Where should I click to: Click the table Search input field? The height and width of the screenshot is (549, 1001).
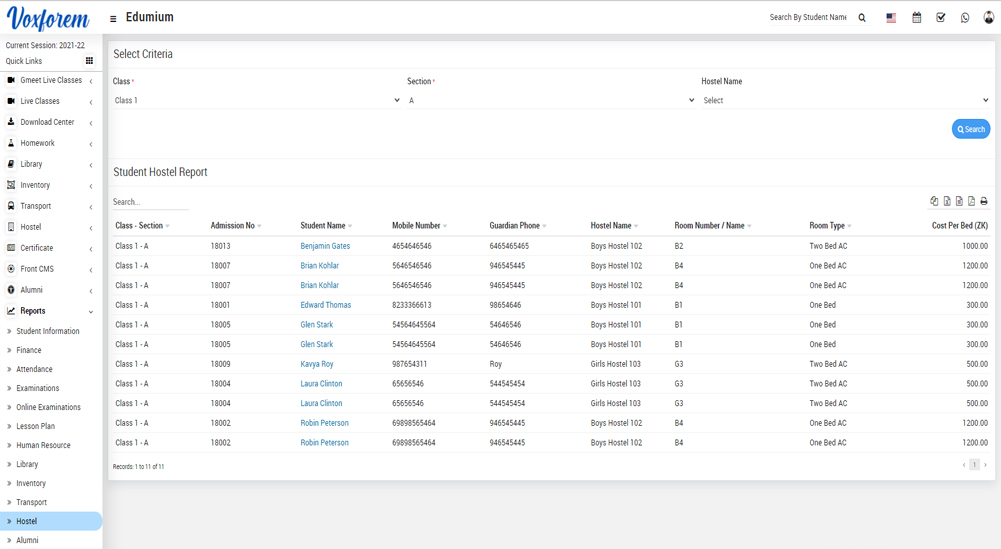[x=150, y=202]
